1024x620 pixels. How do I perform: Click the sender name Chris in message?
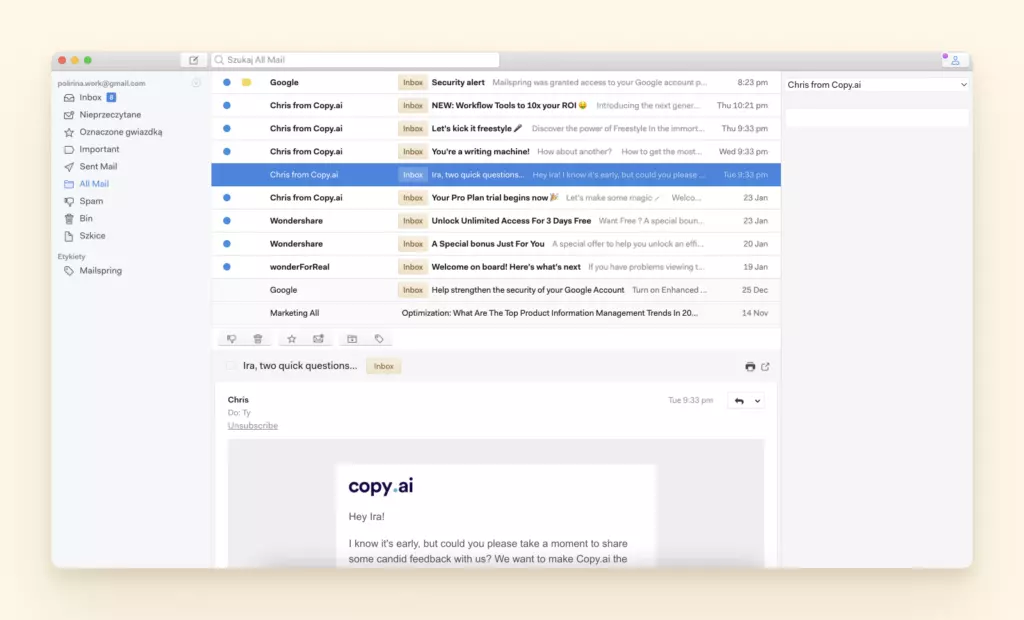(x=238, y=400)
